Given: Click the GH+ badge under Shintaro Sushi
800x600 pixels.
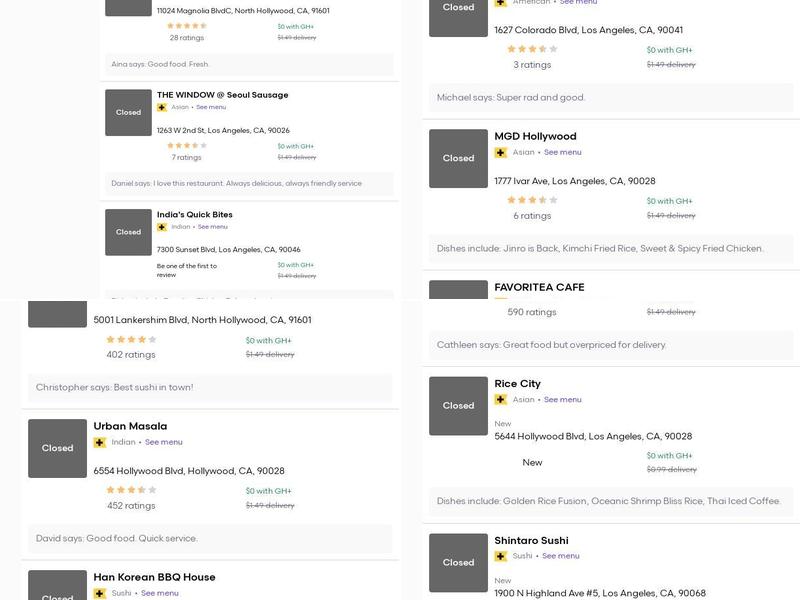Looking at the screenshot, I should pos(501,556).
